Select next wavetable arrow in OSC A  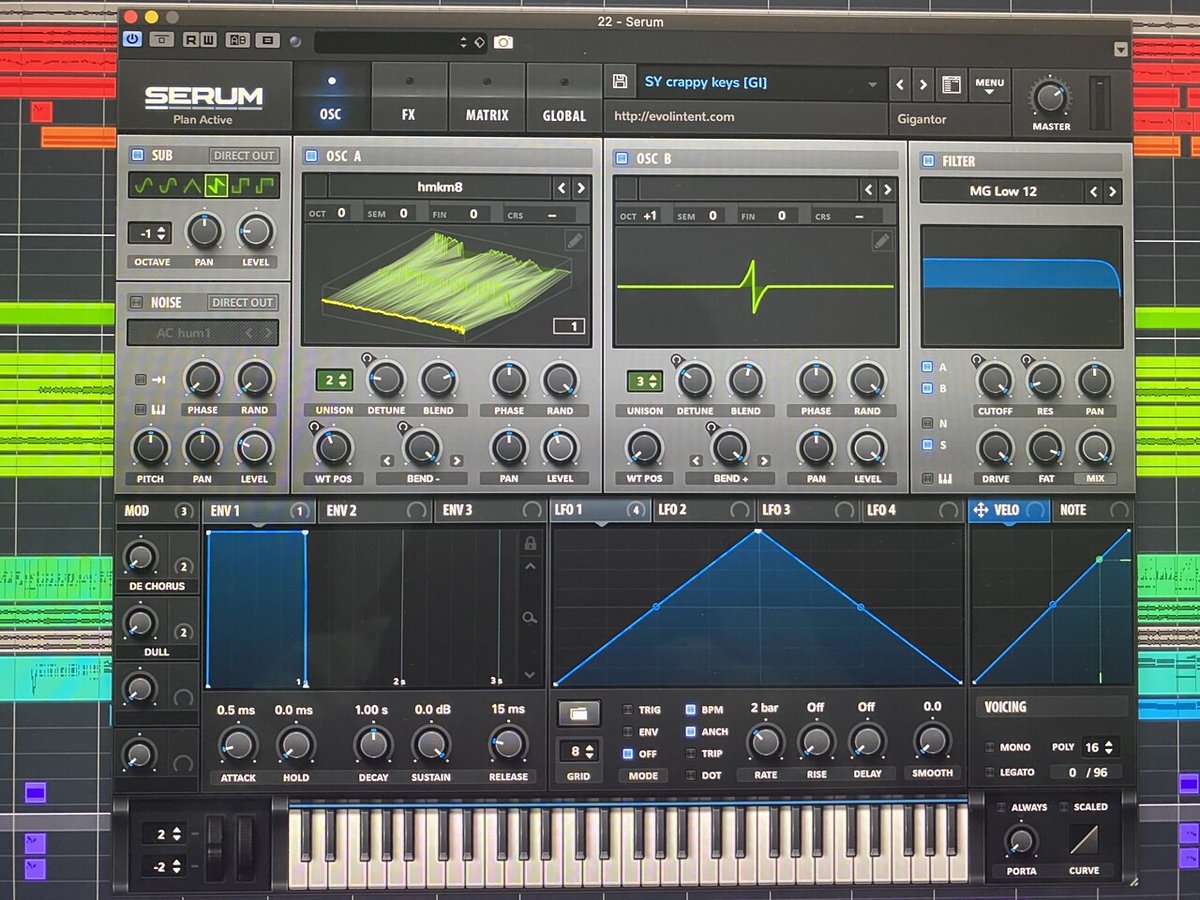[x=580, y=187]
